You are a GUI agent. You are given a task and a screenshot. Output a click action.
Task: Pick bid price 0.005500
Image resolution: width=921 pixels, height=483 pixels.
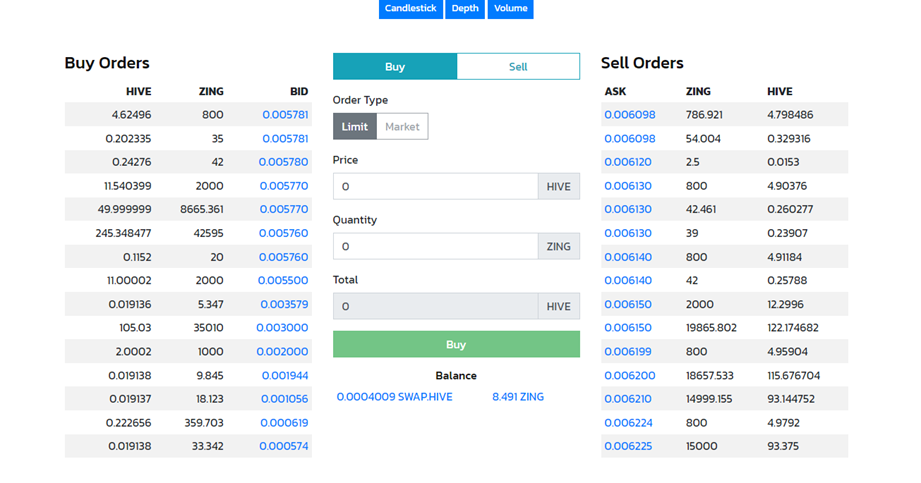tap(283, 280)
